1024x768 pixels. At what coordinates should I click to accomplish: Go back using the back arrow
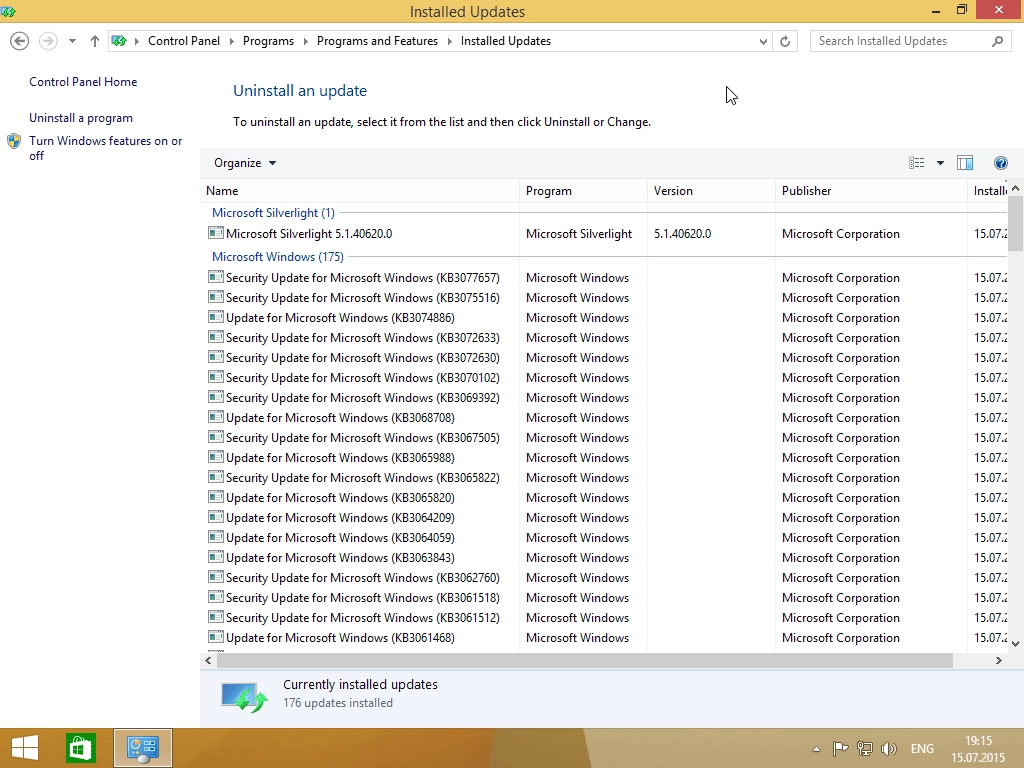click(20, 41)
